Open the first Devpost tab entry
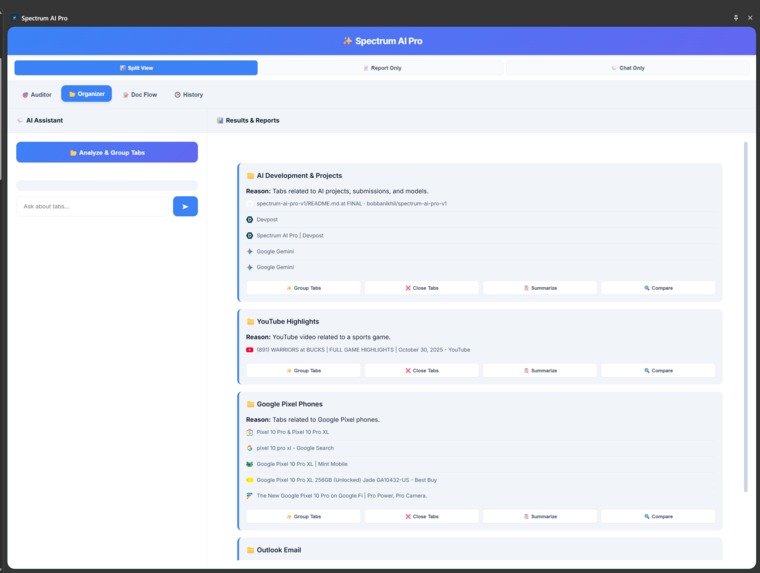 267,220
